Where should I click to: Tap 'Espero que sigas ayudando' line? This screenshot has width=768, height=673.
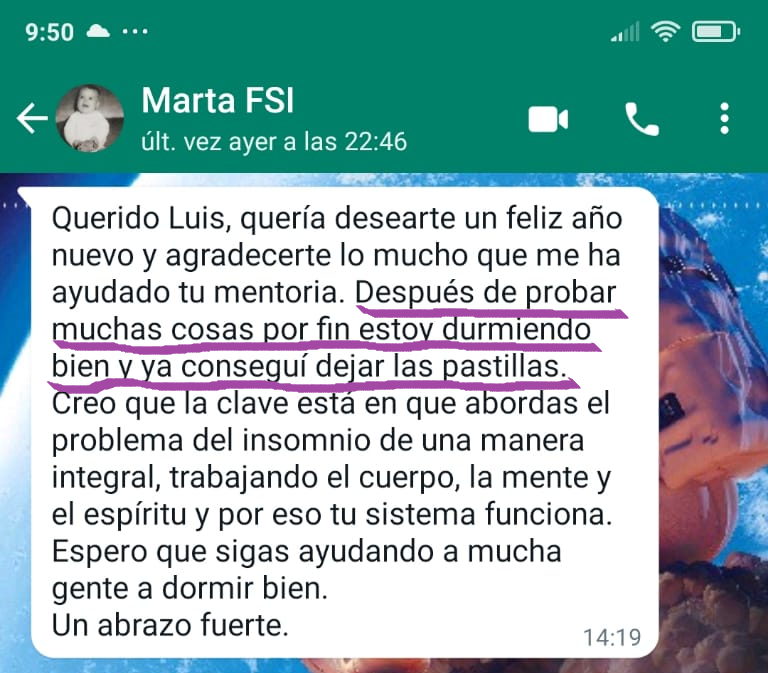click(x=307, y=552)
